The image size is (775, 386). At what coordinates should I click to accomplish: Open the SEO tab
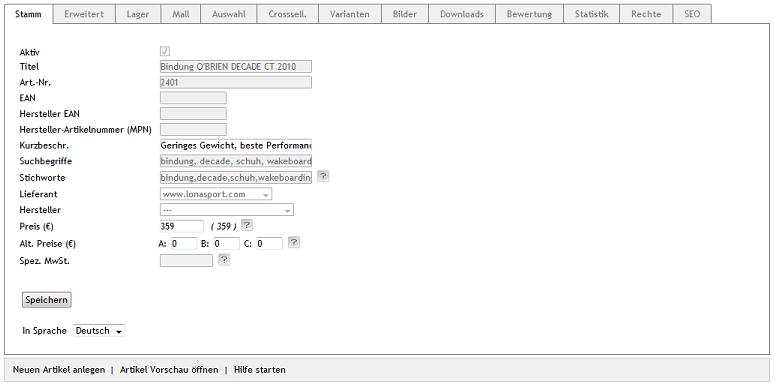pyautogui.click(x=692, y=14)
